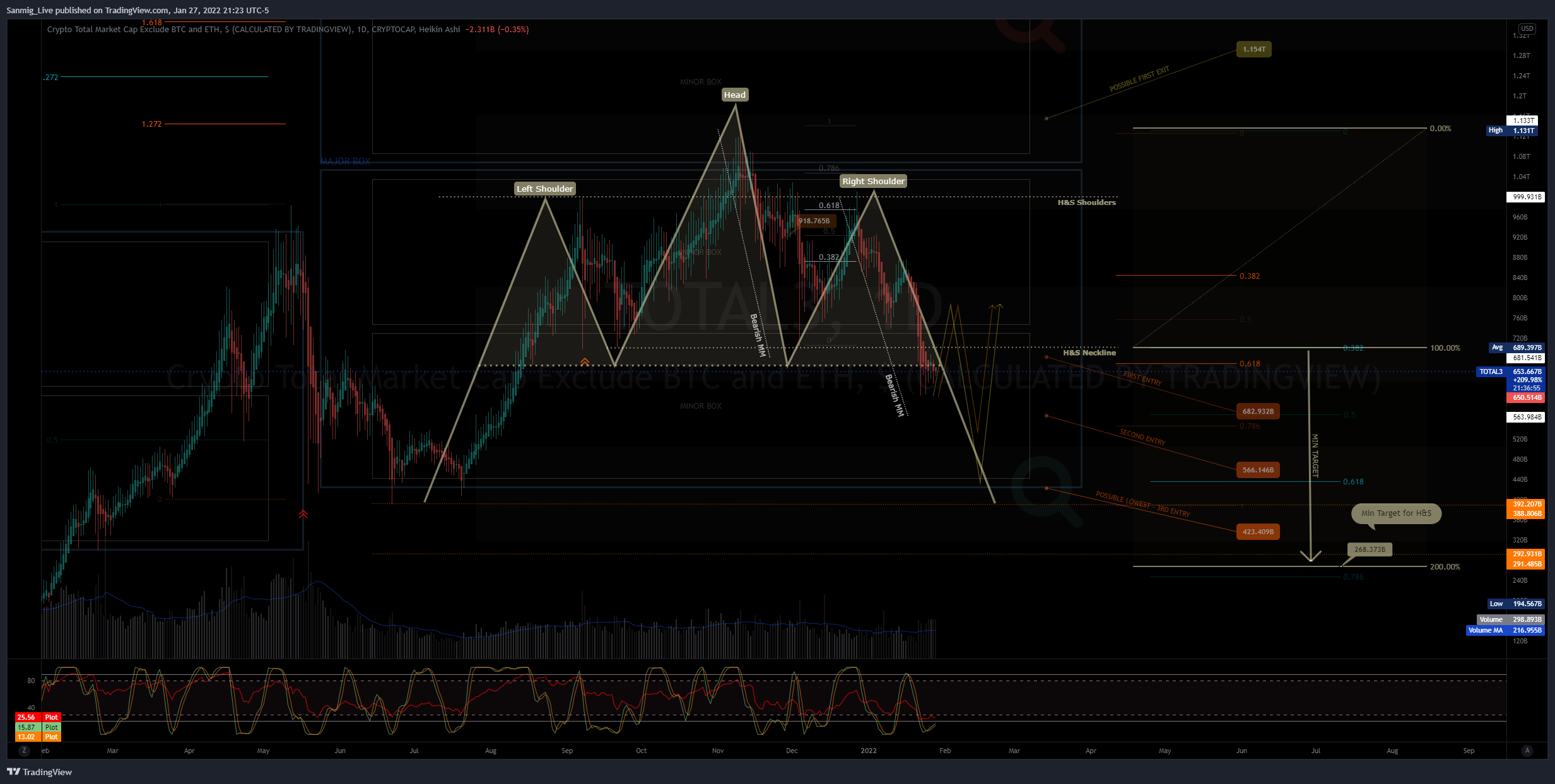This screenshot has height=784, width=1555.
Task: Click the MIN TARGET vertical arrow label
Action: (x=1315, y=455)
